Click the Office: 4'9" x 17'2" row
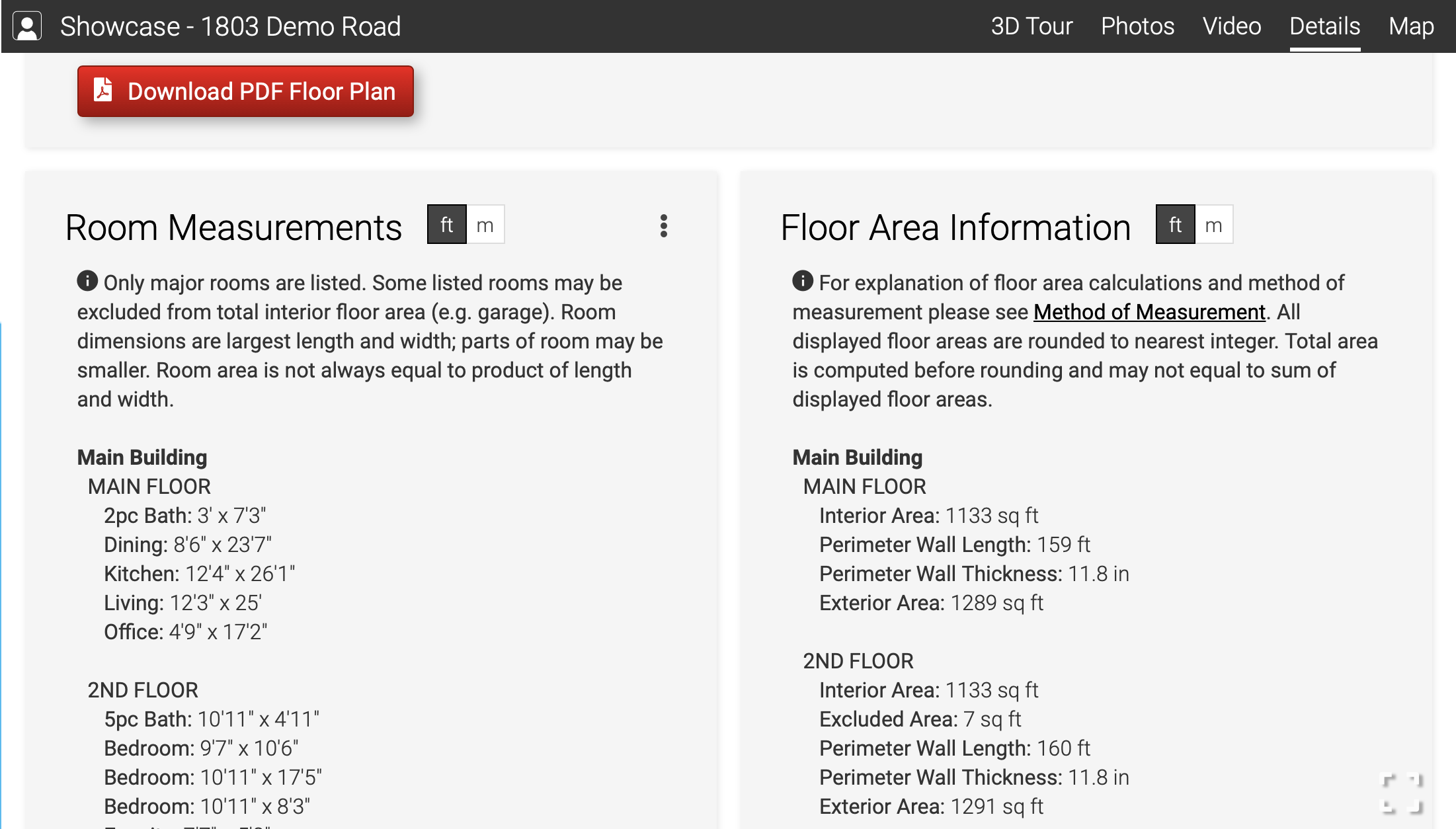The height and width of the screenshot is (829, 1456). [x=186, y=632]
